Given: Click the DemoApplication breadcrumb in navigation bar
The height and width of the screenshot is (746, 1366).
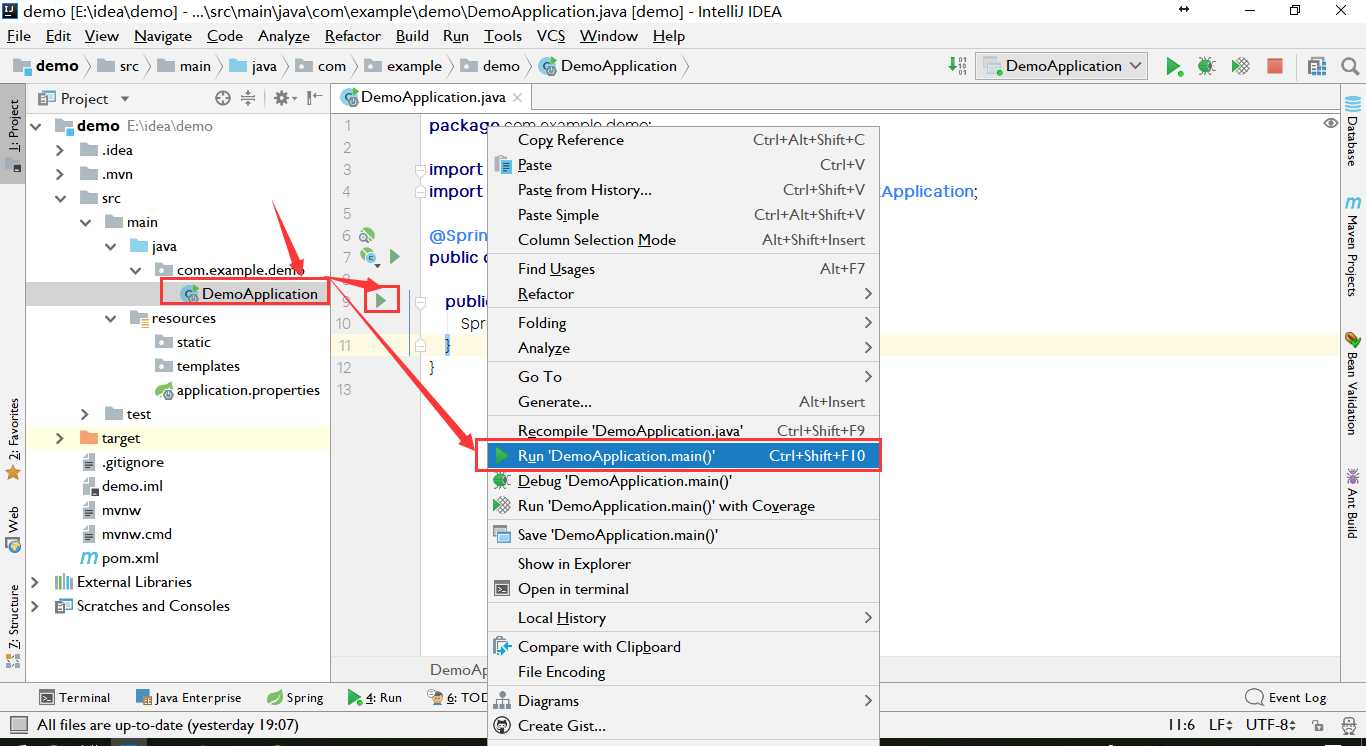Looking at the screenshot, I should point(608,66).
